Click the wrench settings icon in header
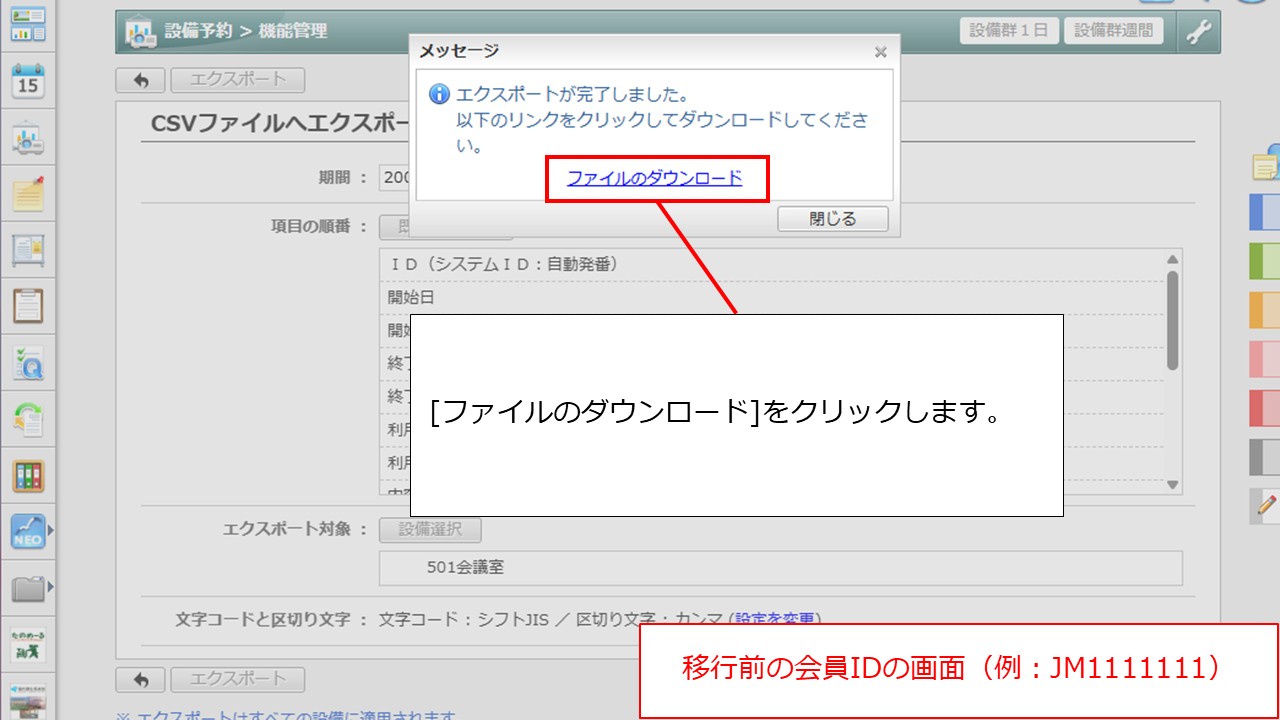Viewport: 1280px width, 720px height. 1198,32
